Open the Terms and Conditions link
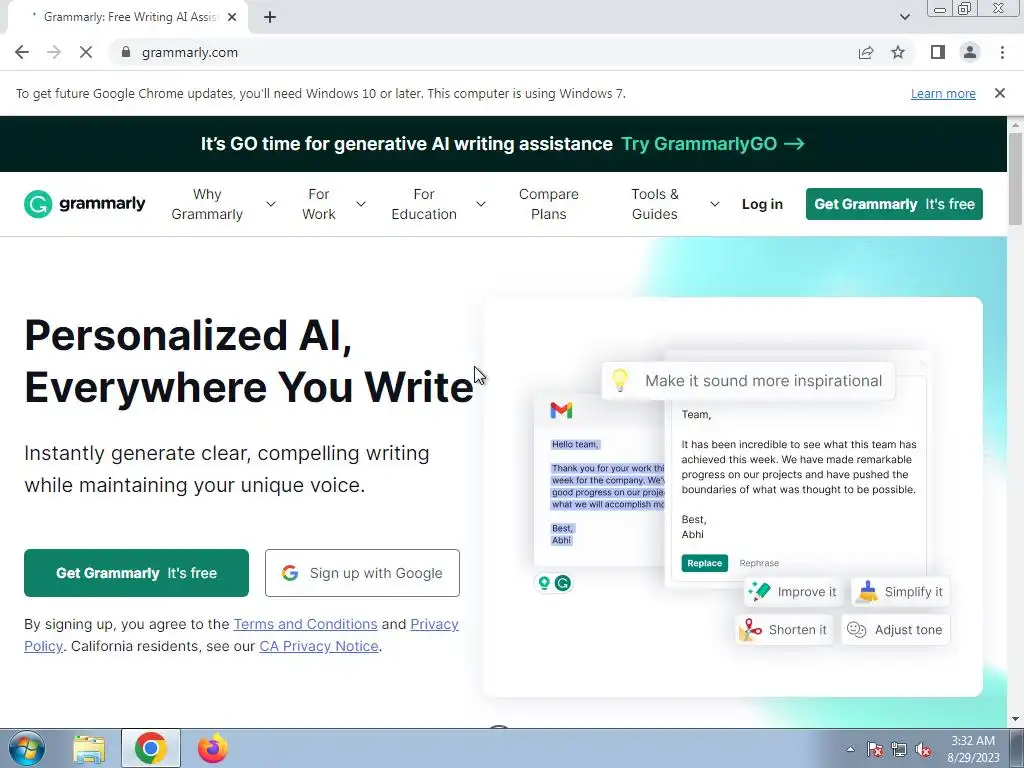 pyautogui.click(x=306, y=624)
